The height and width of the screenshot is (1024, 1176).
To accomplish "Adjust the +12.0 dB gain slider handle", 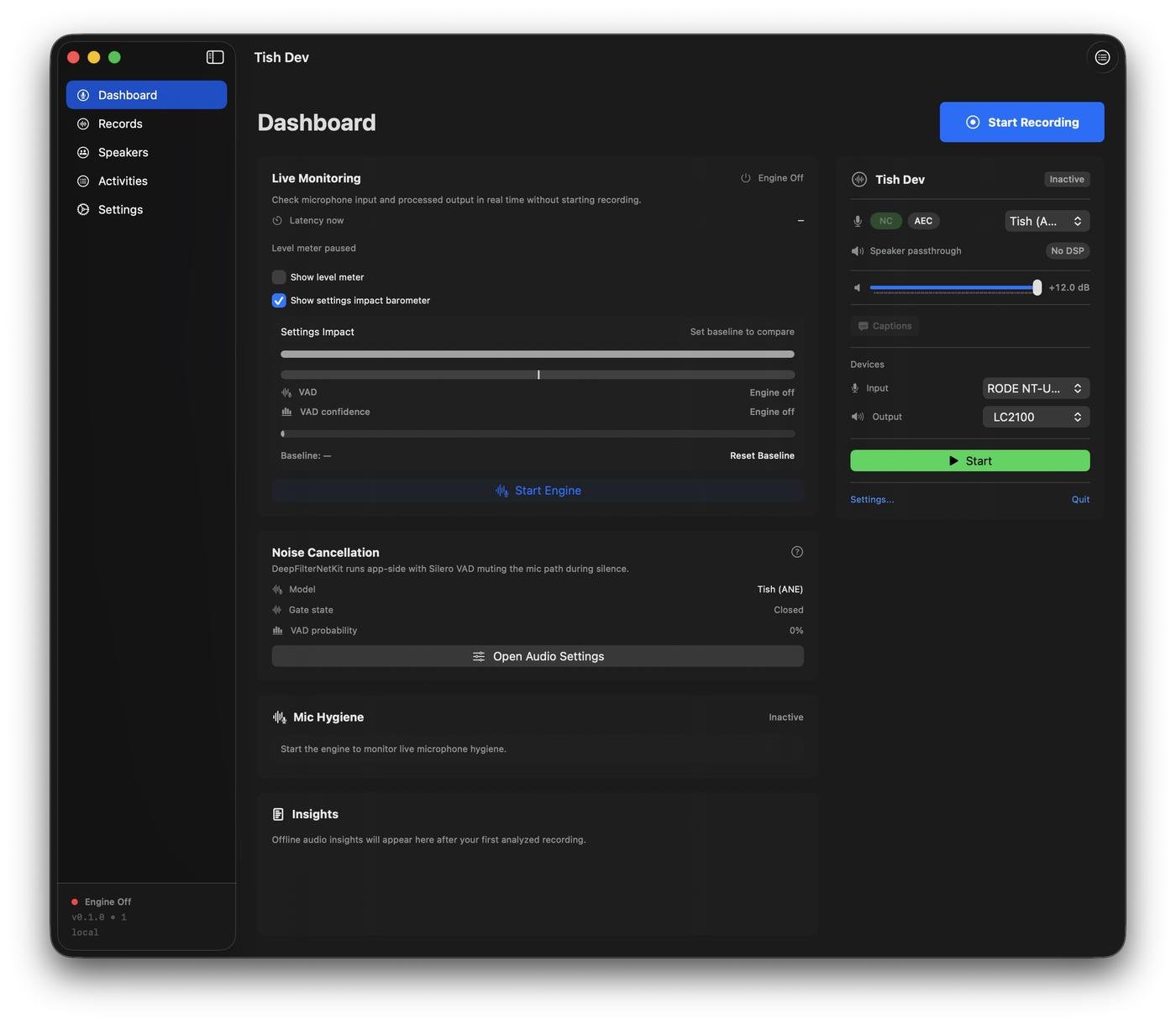I will point(1037,288).
